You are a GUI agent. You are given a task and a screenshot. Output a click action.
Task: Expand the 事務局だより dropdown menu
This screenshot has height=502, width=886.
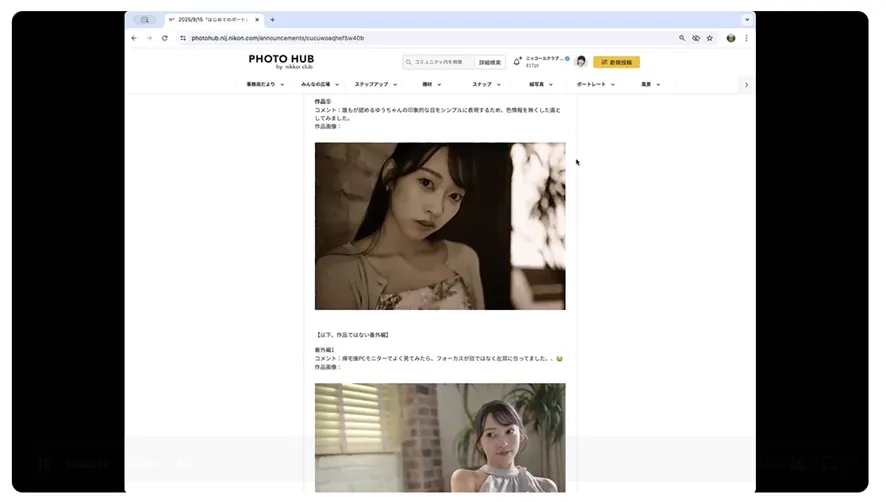coord(258,85)
